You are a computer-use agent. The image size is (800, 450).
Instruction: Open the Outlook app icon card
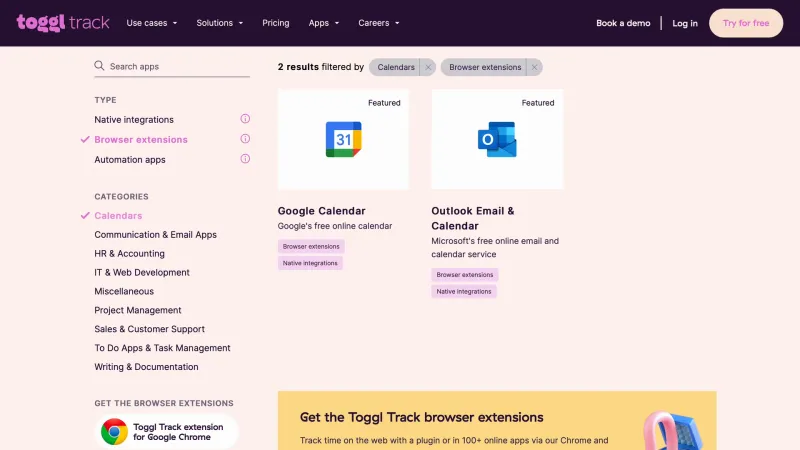497,139
